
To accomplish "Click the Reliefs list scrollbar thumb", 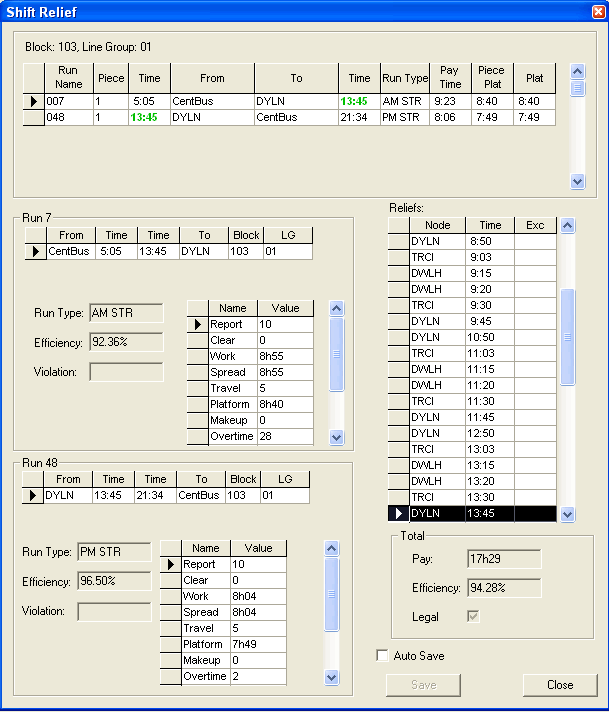I will tap(568, 337).
